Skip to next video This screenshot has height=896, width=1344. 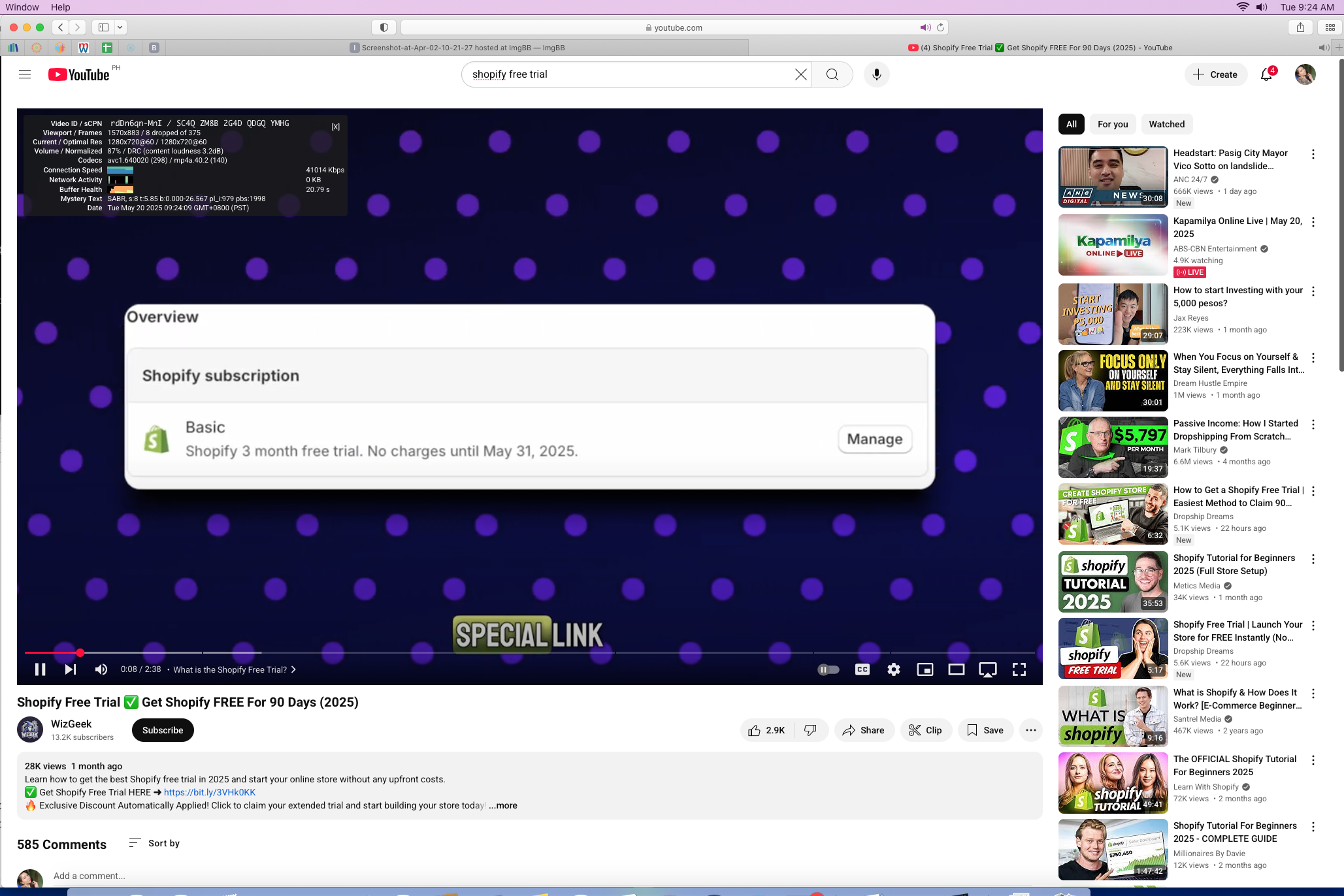click(x=71, y=669)
